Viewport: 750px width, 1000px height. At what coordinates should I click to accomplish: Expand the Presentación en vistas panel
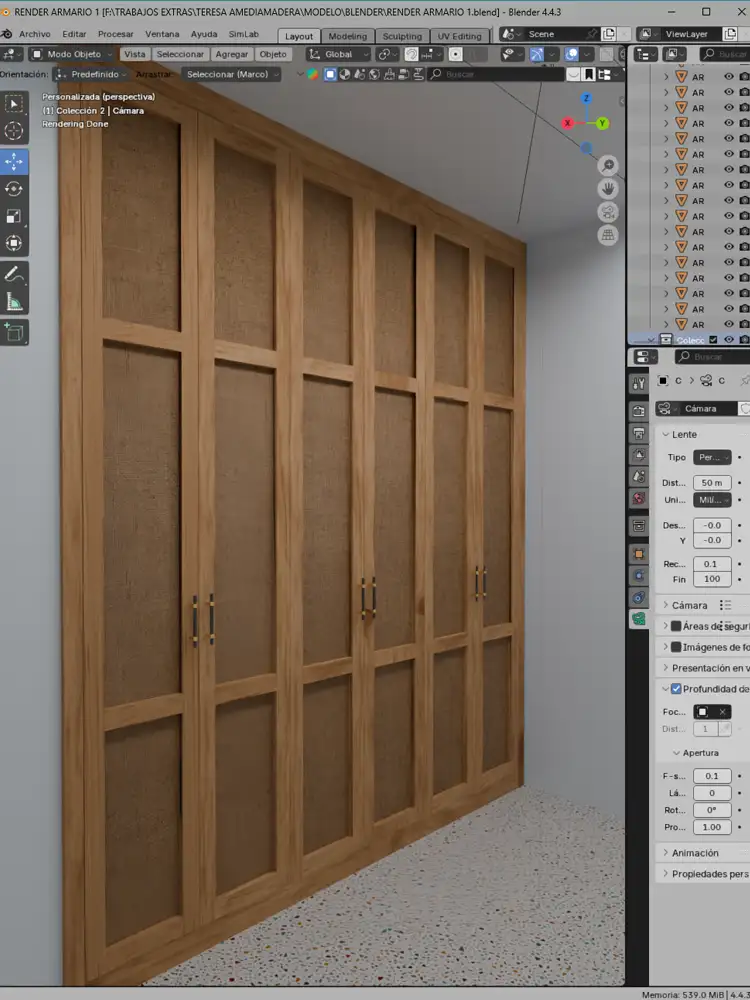click(x=705, y=668)
